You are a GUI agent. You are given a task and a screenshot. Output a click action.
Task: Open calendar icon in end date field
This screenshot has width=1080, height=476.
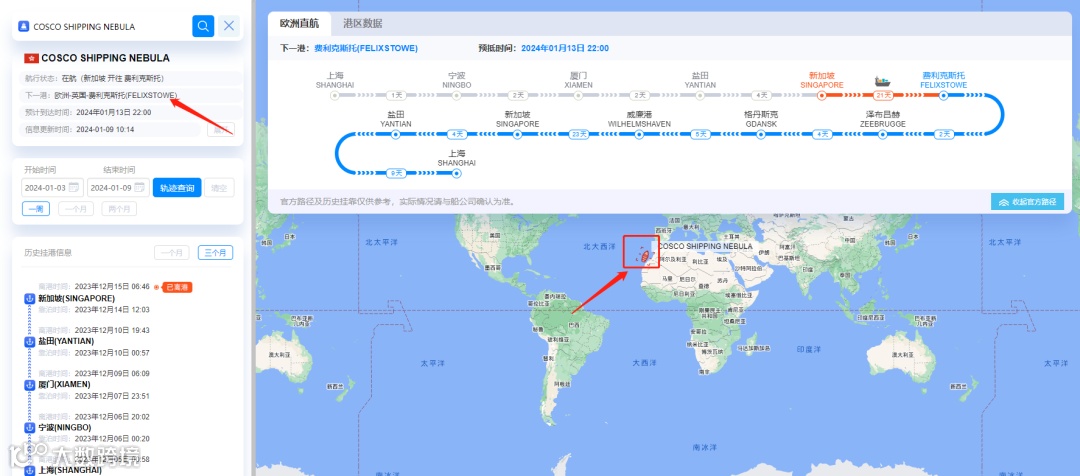tap(139, 187)
